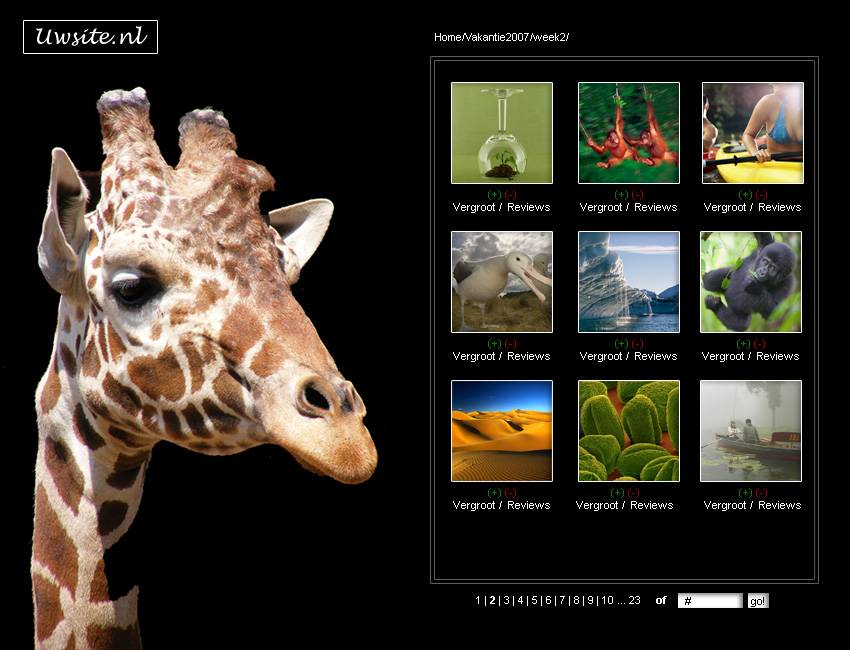Click Vergroot under the orangutans photo
The image size is (850, 650).
click(x=601, y=208)
